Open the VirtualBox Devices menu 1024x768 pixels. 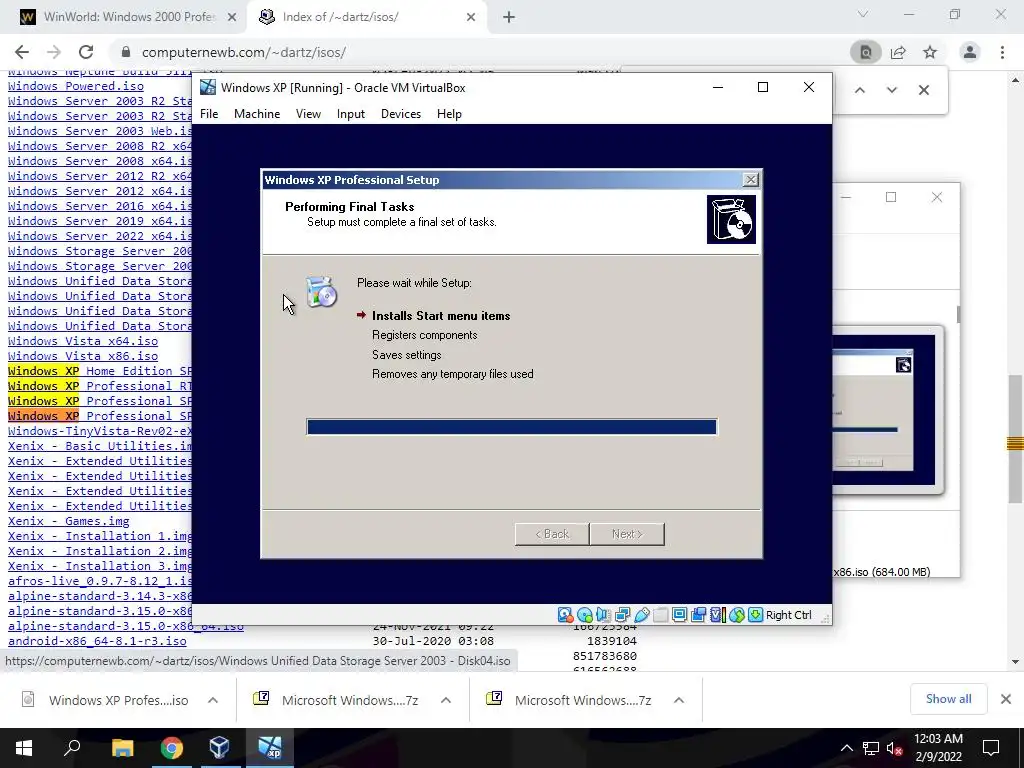coord(401,114)
